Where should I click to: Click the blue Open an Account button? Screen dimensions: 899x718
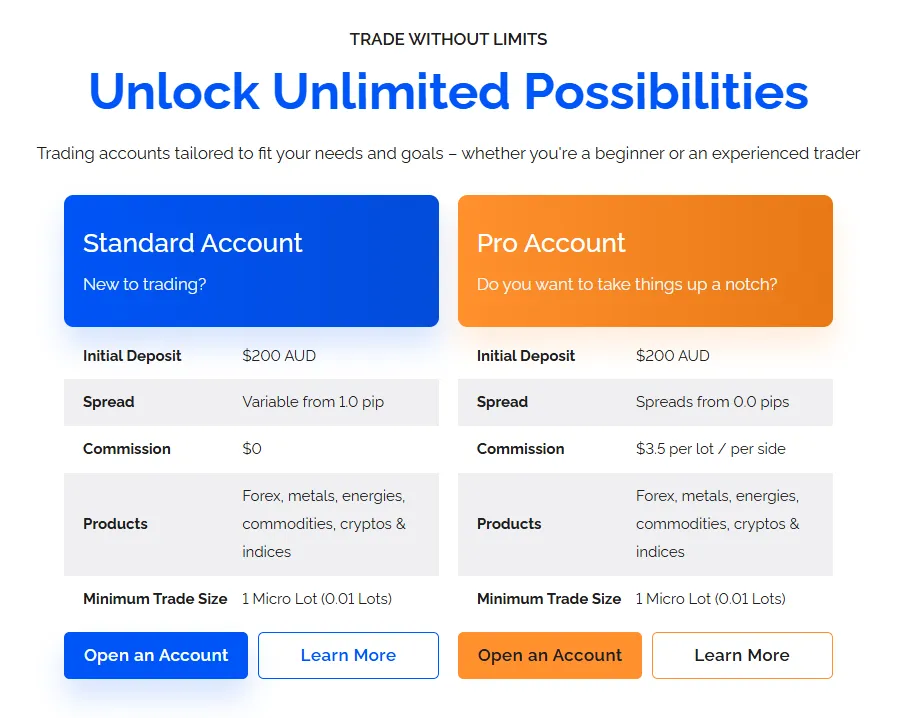[156, 655]
